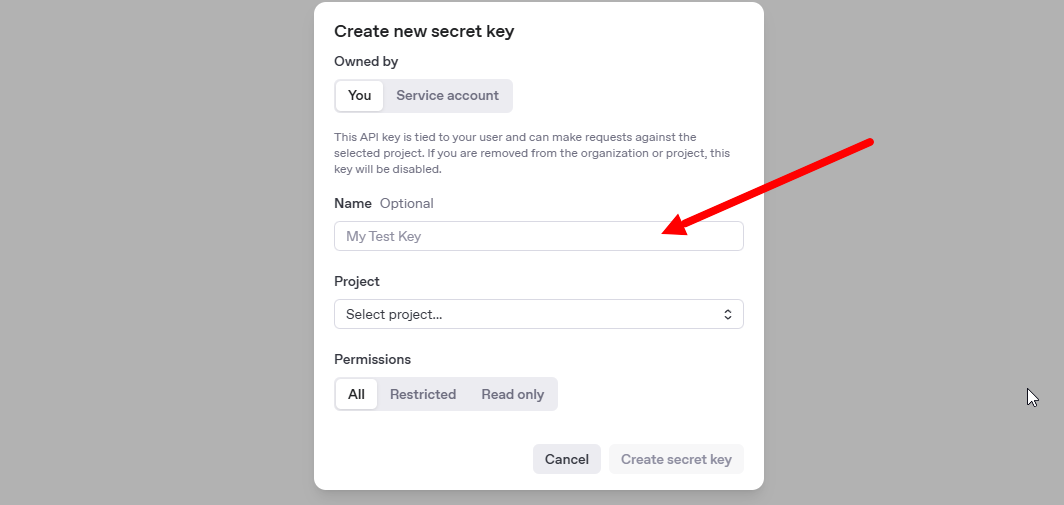Click the Permissions section label
Screen dimensions: 1064x505
(x=372, y=359)
